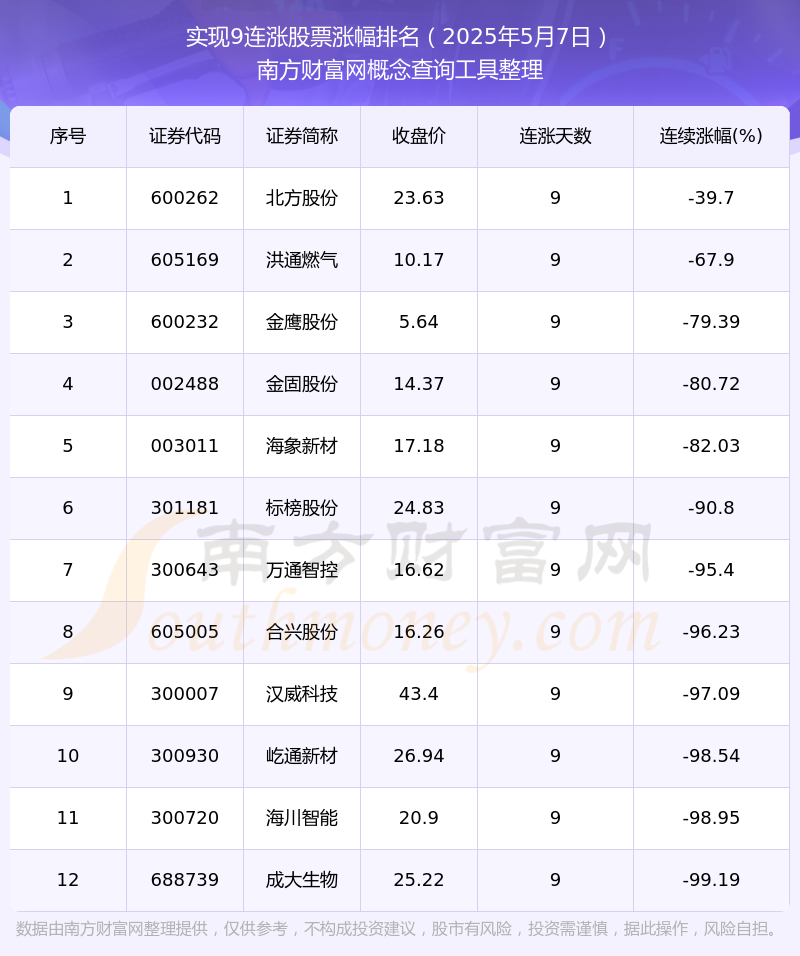The height and width of the screenshot is (956, 800).
Task: Select stock code 003011
Action: coord(185,446)
